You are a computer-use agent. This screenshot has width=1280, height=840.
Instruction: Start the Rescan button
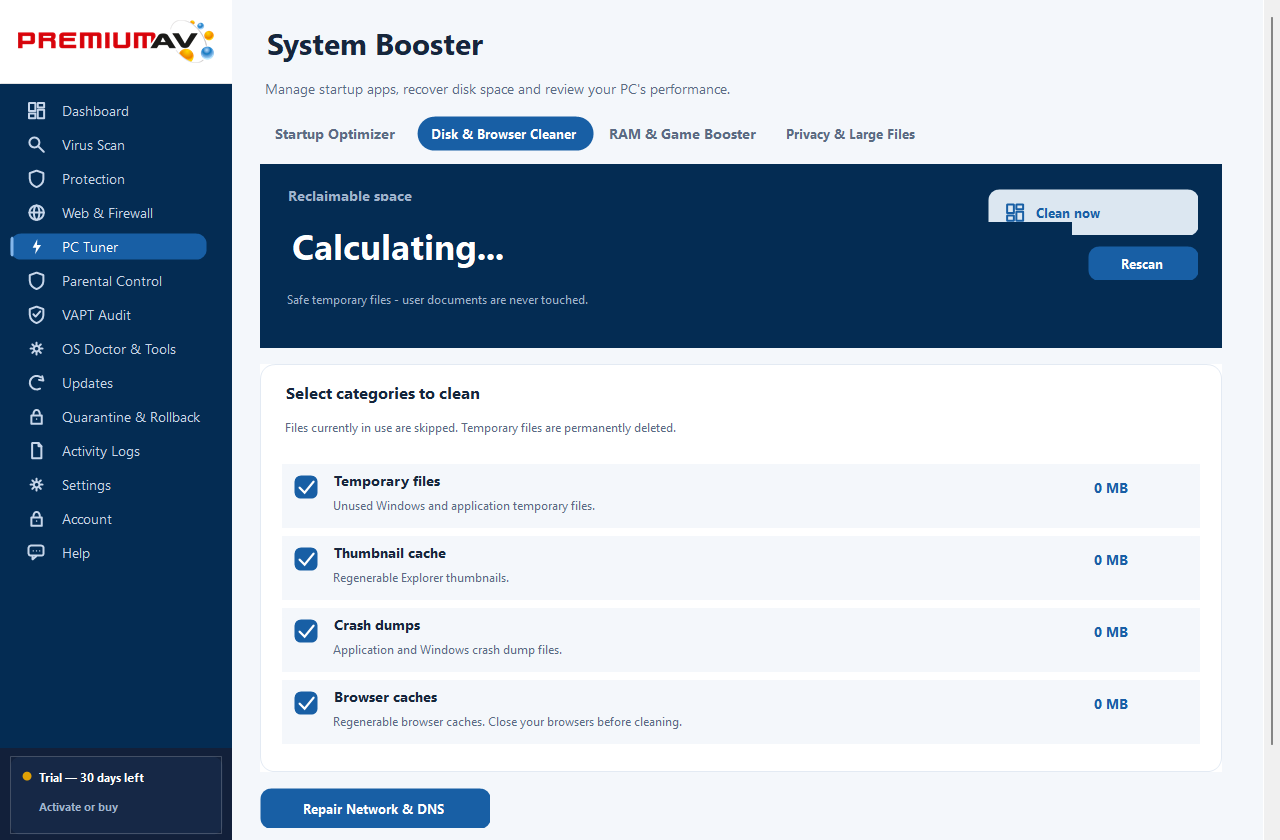pyautogui.click(x=1143, y=264)
